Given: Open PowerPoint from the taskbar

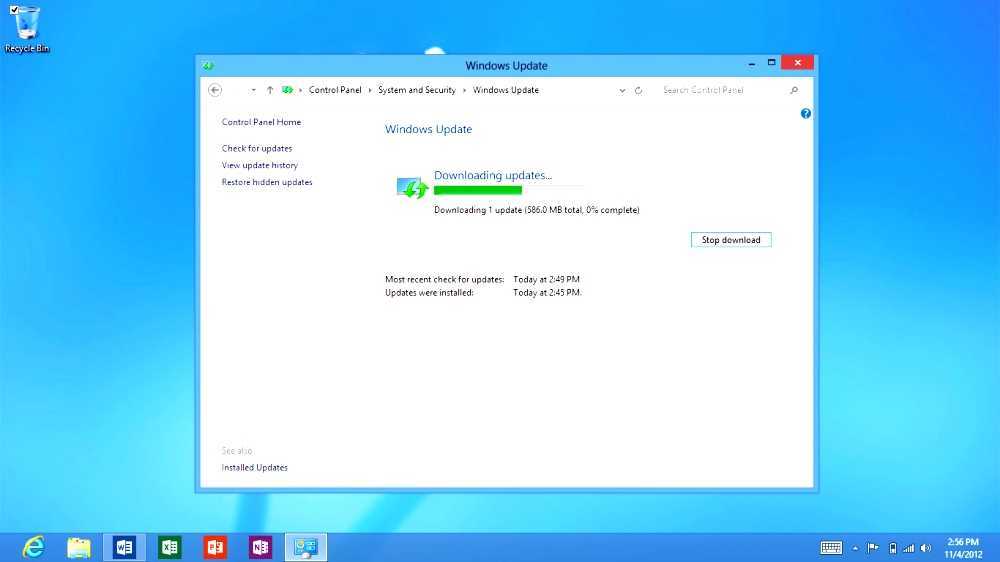Looking at the screenshot, I should click(215, 547).
